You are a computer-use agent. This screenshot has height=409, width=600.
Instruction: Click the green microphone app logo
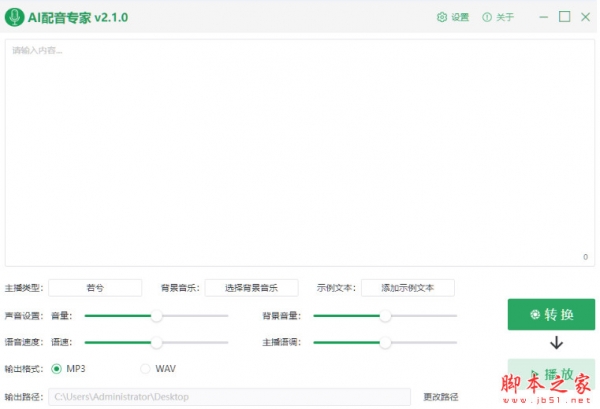coord(14,17)
